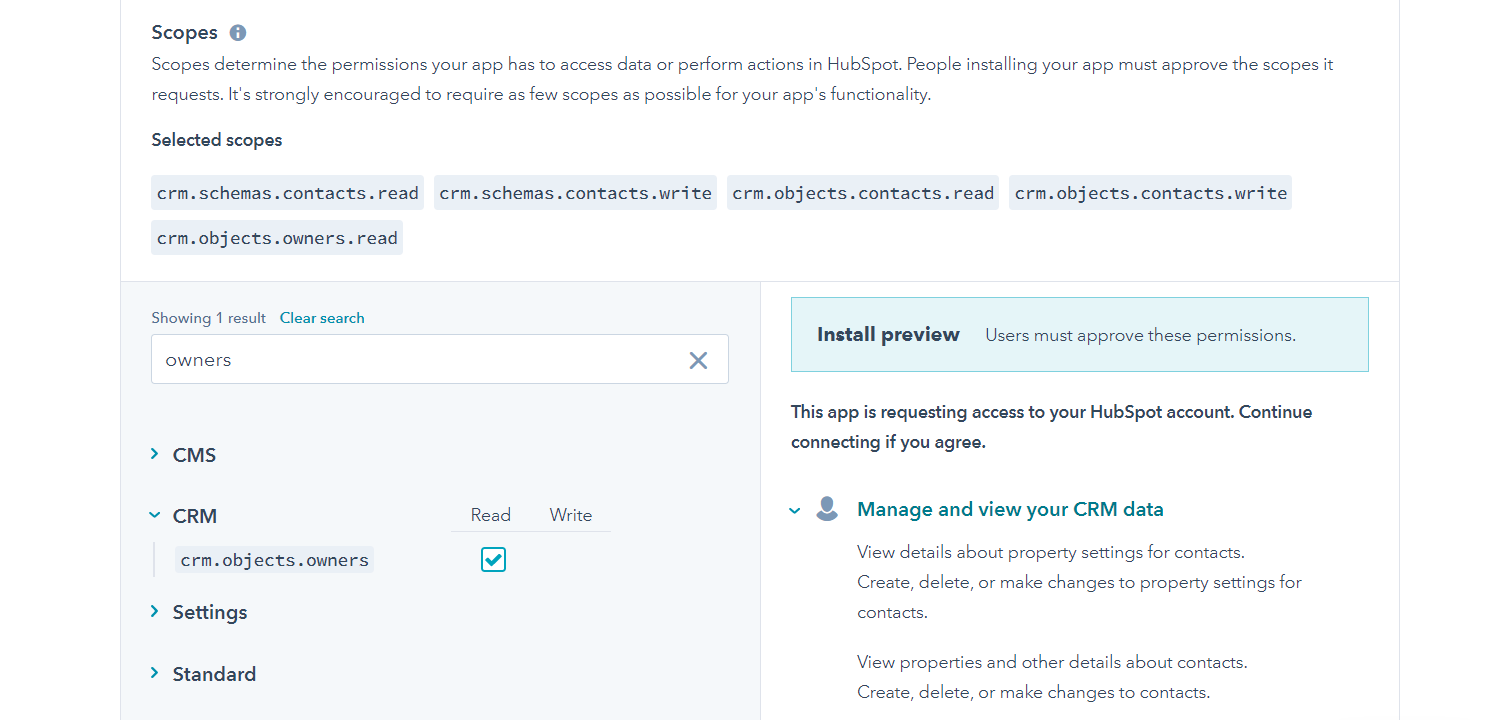Image resolution: width=1500 pixels, height=720 pixels.
Task: Click the crm.objects.owners.read selected scope tag
Action: (277, 238)
